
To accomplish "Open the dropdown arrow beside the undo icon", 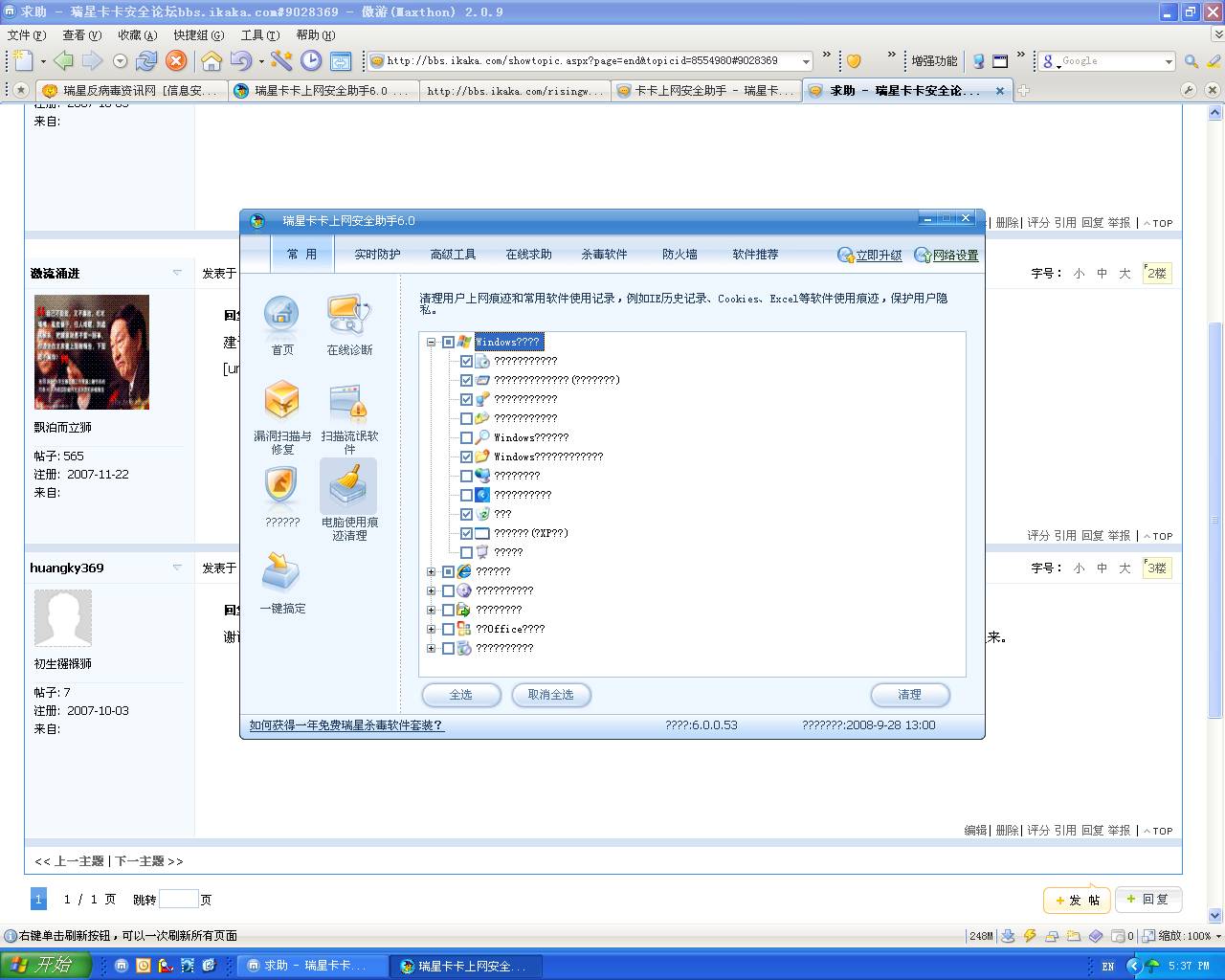I will (x=261, y=61).
